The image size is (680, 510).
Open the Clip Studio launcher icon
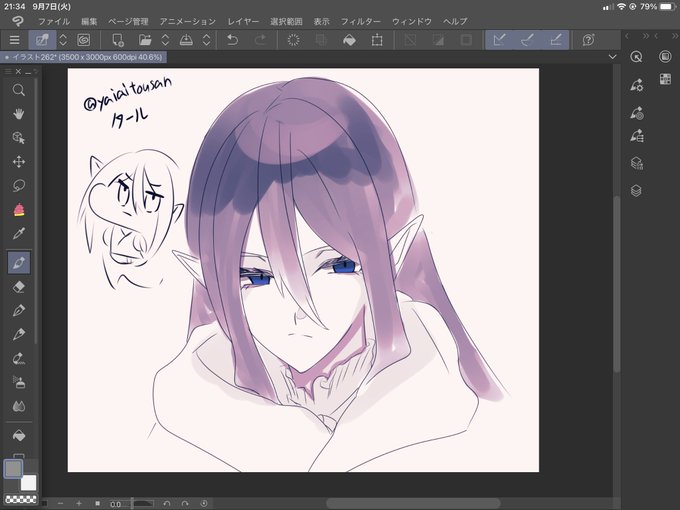click(x=42, y=40)
